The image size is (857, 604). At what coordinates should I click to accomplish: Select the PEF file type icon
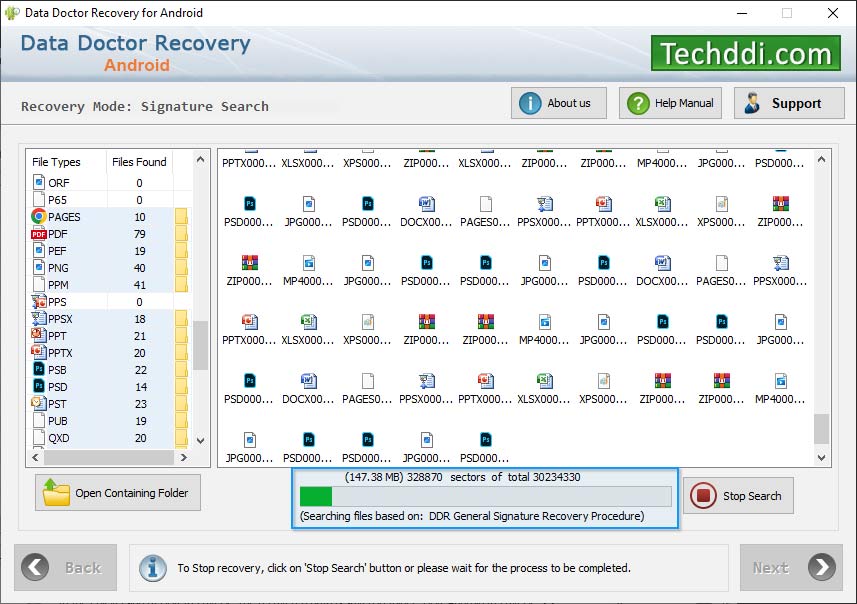[39, 250]
